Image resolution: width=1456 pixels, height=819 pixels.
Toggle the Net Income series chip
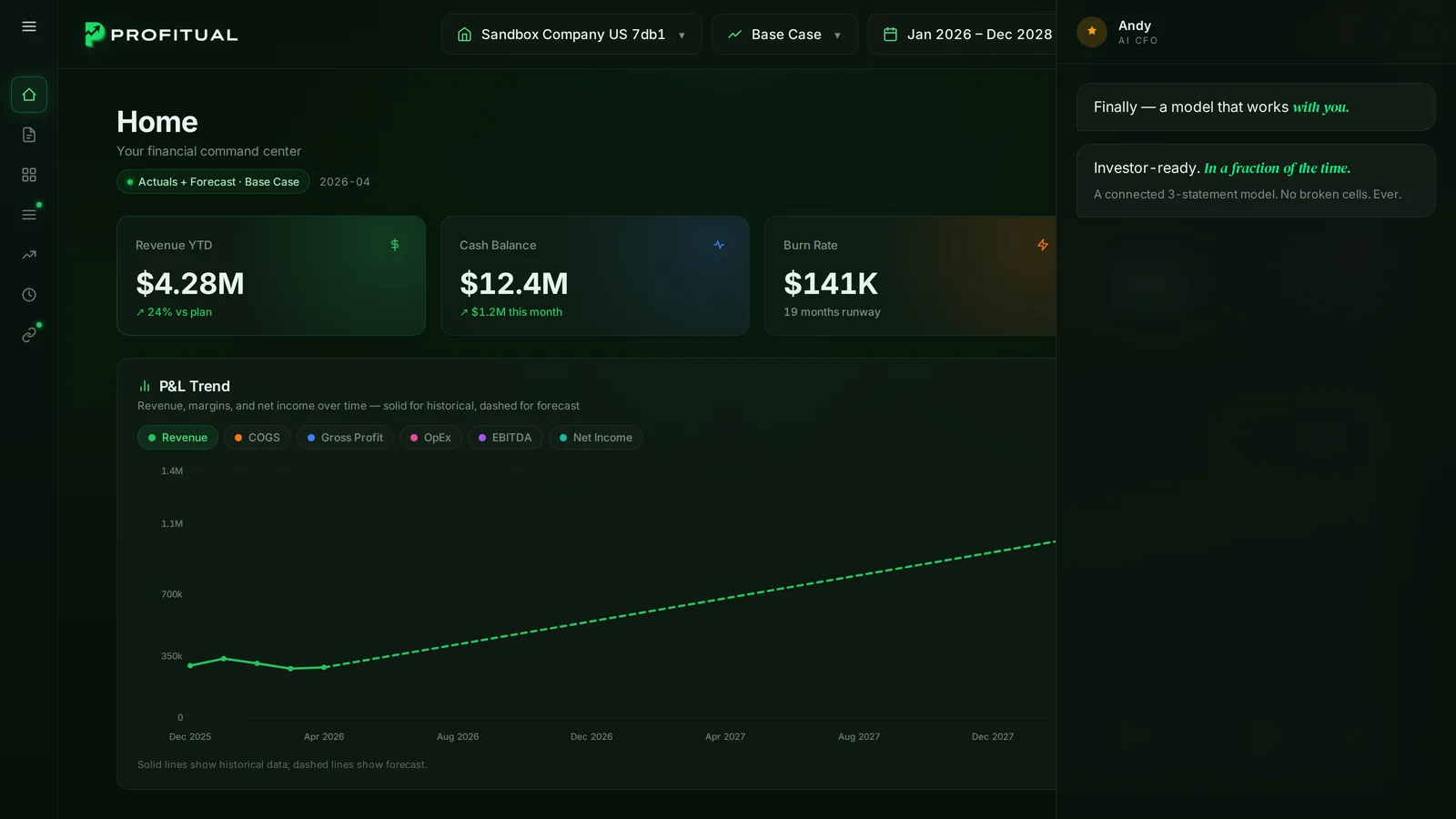[596, 438]
